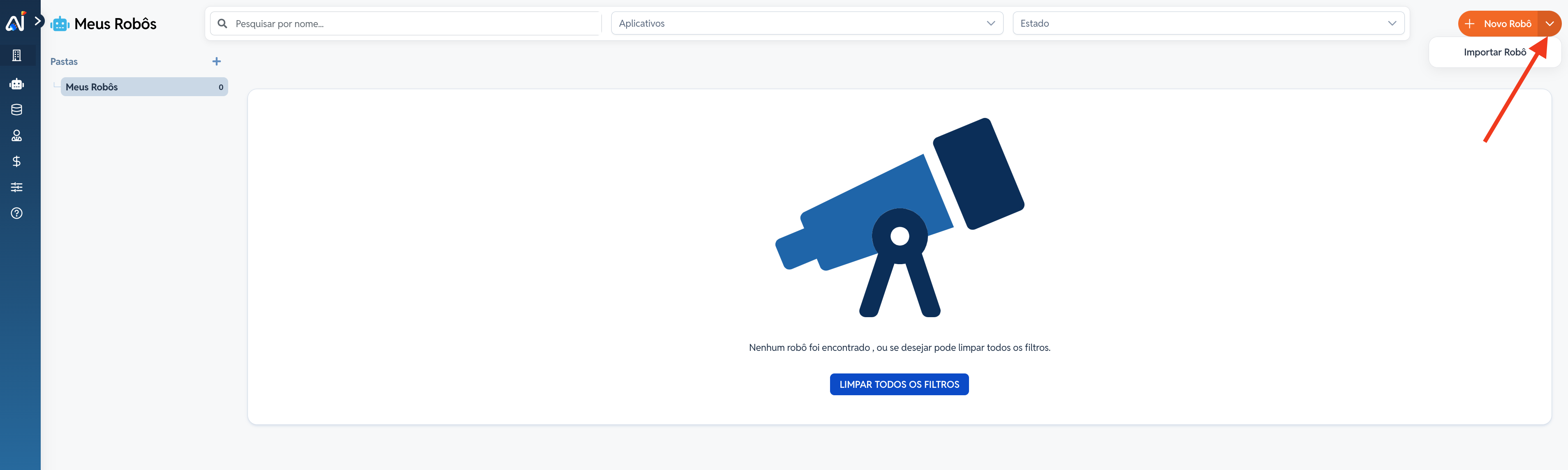Open the robots section in the sidebar
Image resolution: width=1568 pixels, height=470 pixels.
[x=17, y=84]
